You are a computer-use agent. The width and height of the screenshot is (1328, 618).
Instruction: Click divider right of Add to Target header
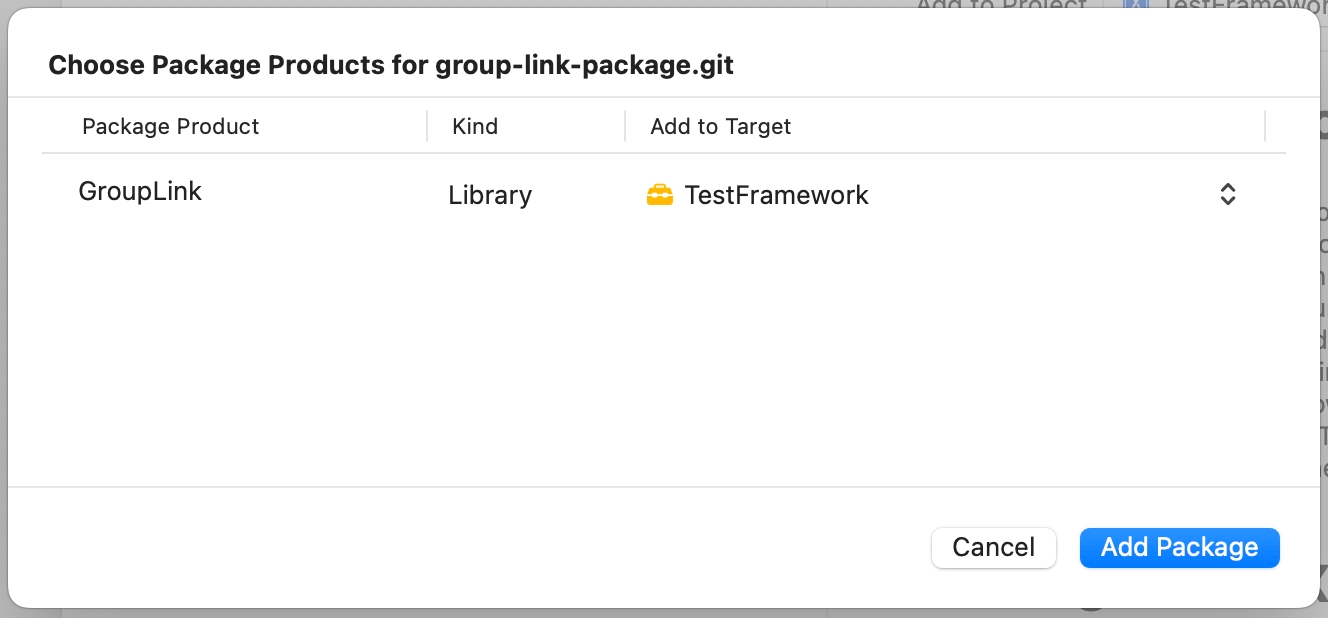[x=1265, y=127]
